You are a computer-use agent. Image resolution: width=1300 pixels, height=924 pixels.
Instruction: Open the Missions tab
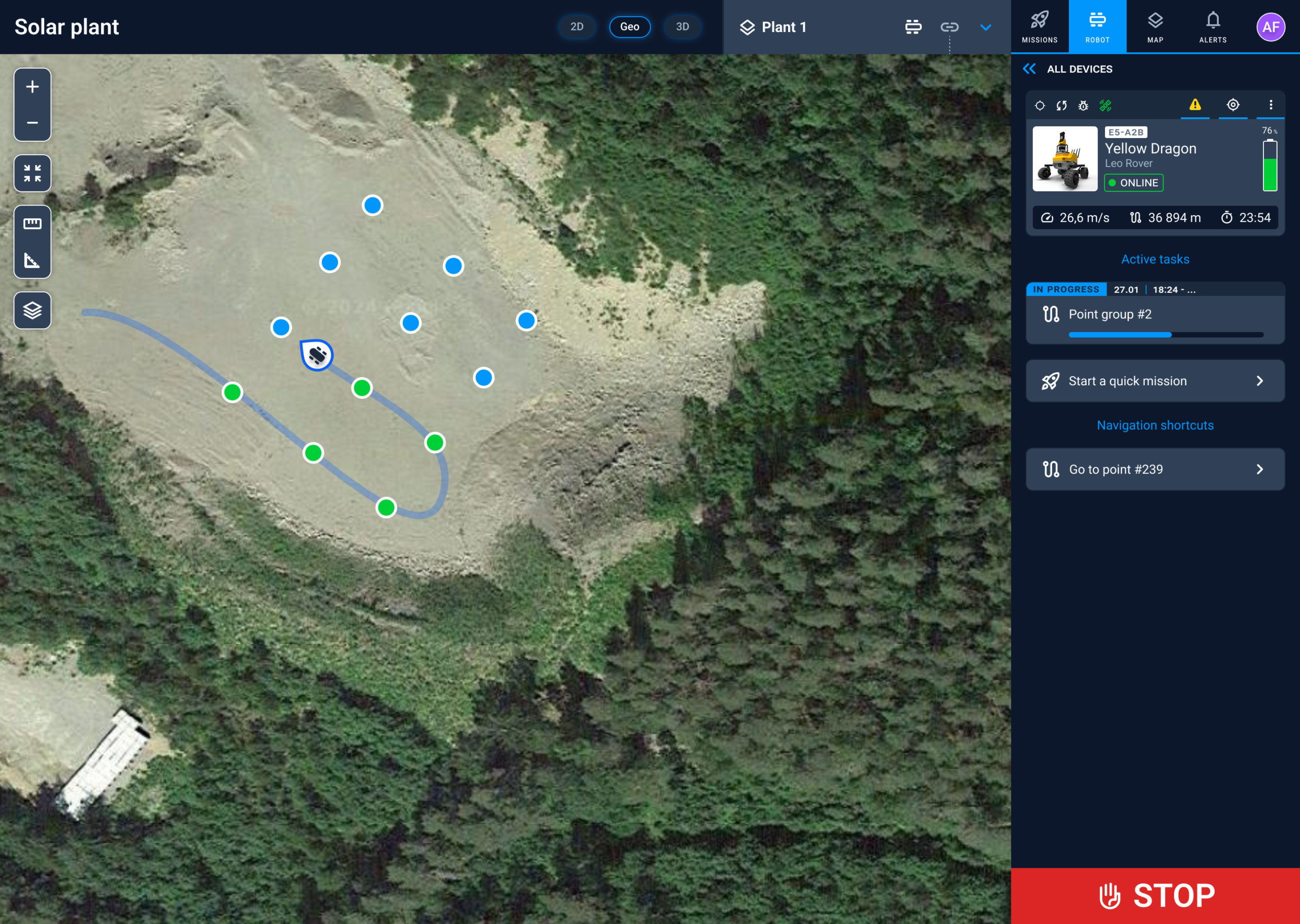pyautogui.click(x=1039, y=27)
